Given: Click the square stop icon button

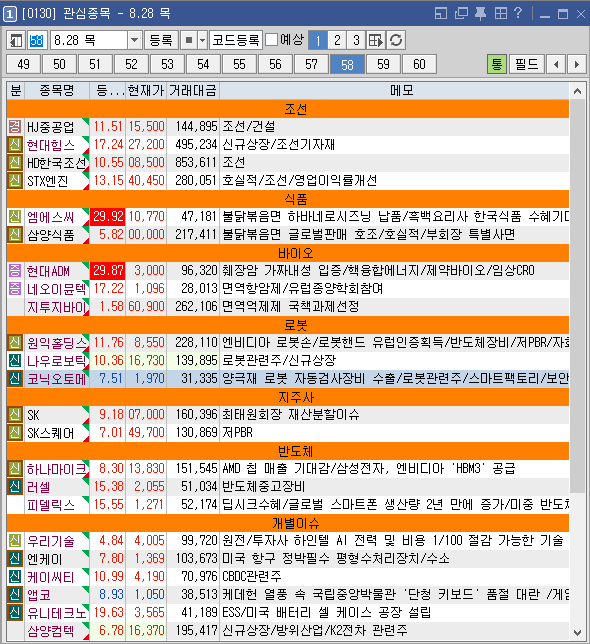Looking at the screenshot, I should [189, 40].
